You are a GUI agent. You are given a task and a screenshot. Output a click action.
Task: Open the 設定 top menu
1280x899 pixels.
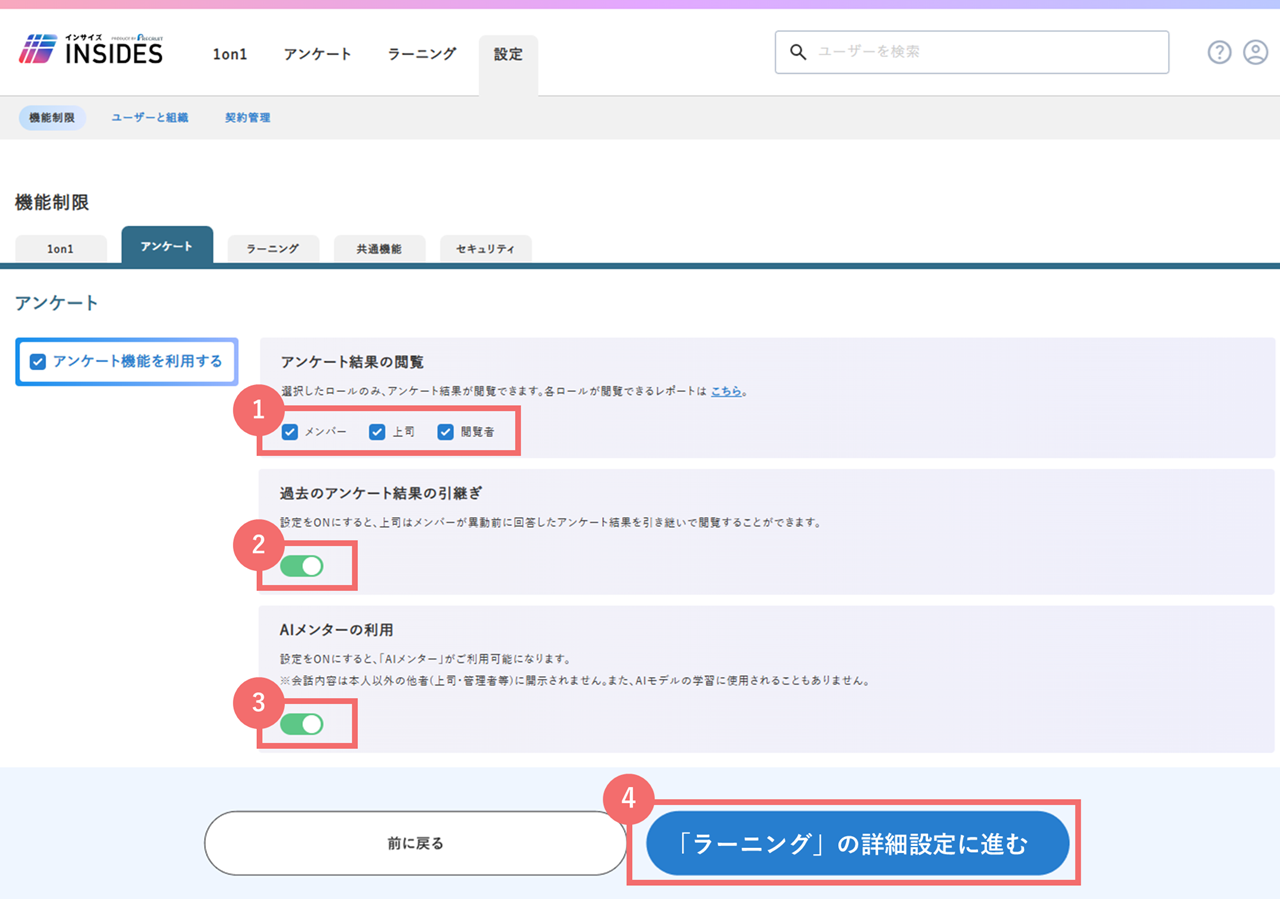[508, 55]
